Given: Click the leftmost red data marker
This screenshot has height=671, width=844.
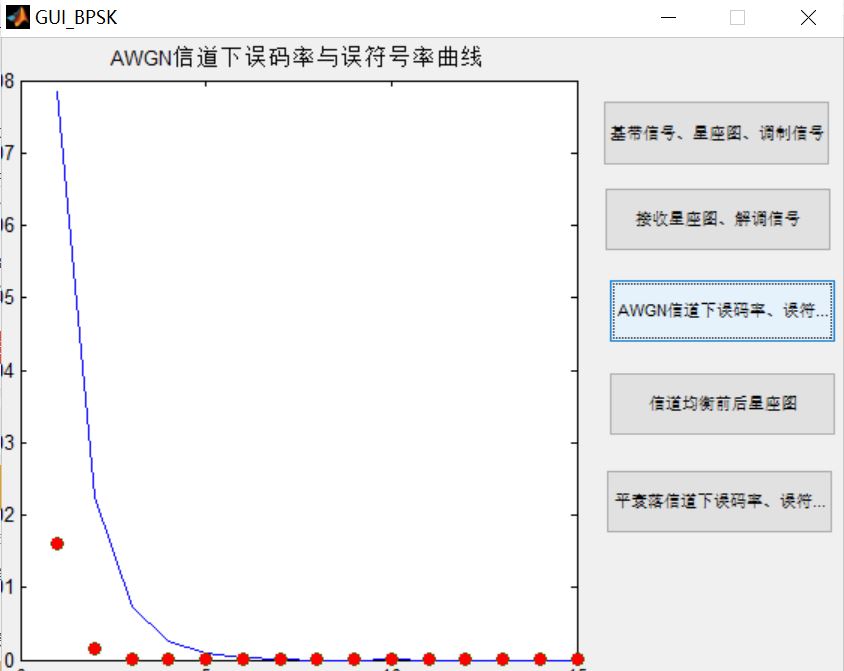Looking at the screenshot, I should click(x=56, y=544).
